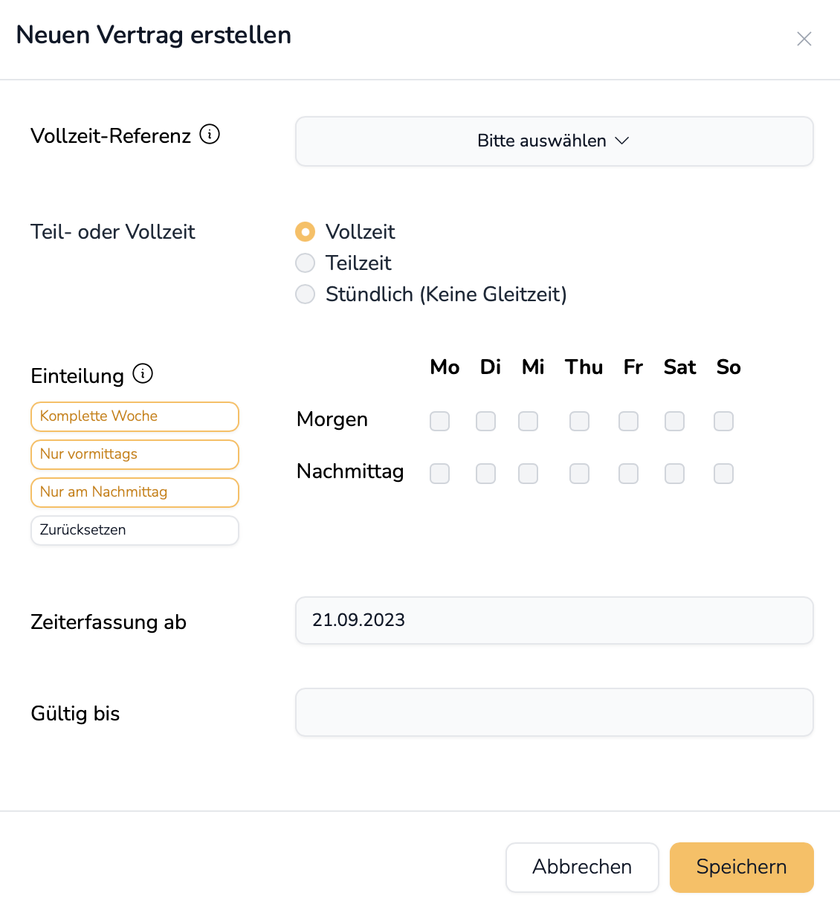Check the Morgen box for Sat
Viewport: 840px width, 919px height.
click(x=675, y=421)
